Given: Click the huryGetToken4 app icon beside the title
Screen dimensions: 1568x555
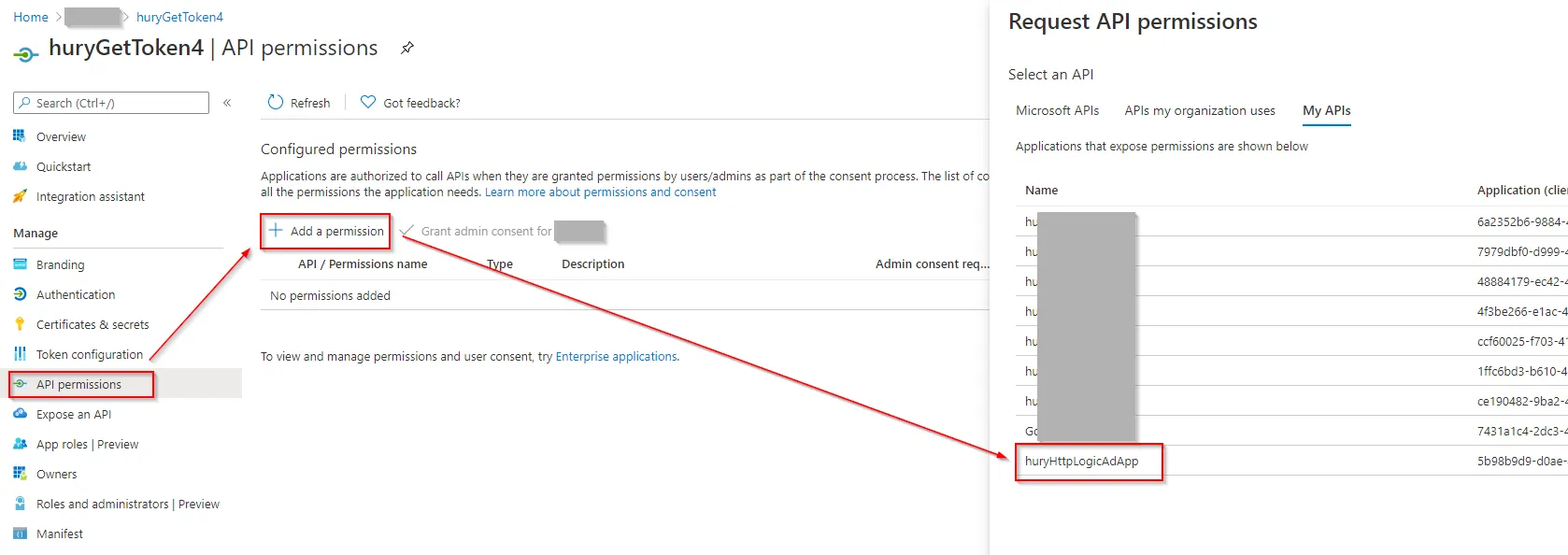Looking at the screenshot, I should (25, 54).
